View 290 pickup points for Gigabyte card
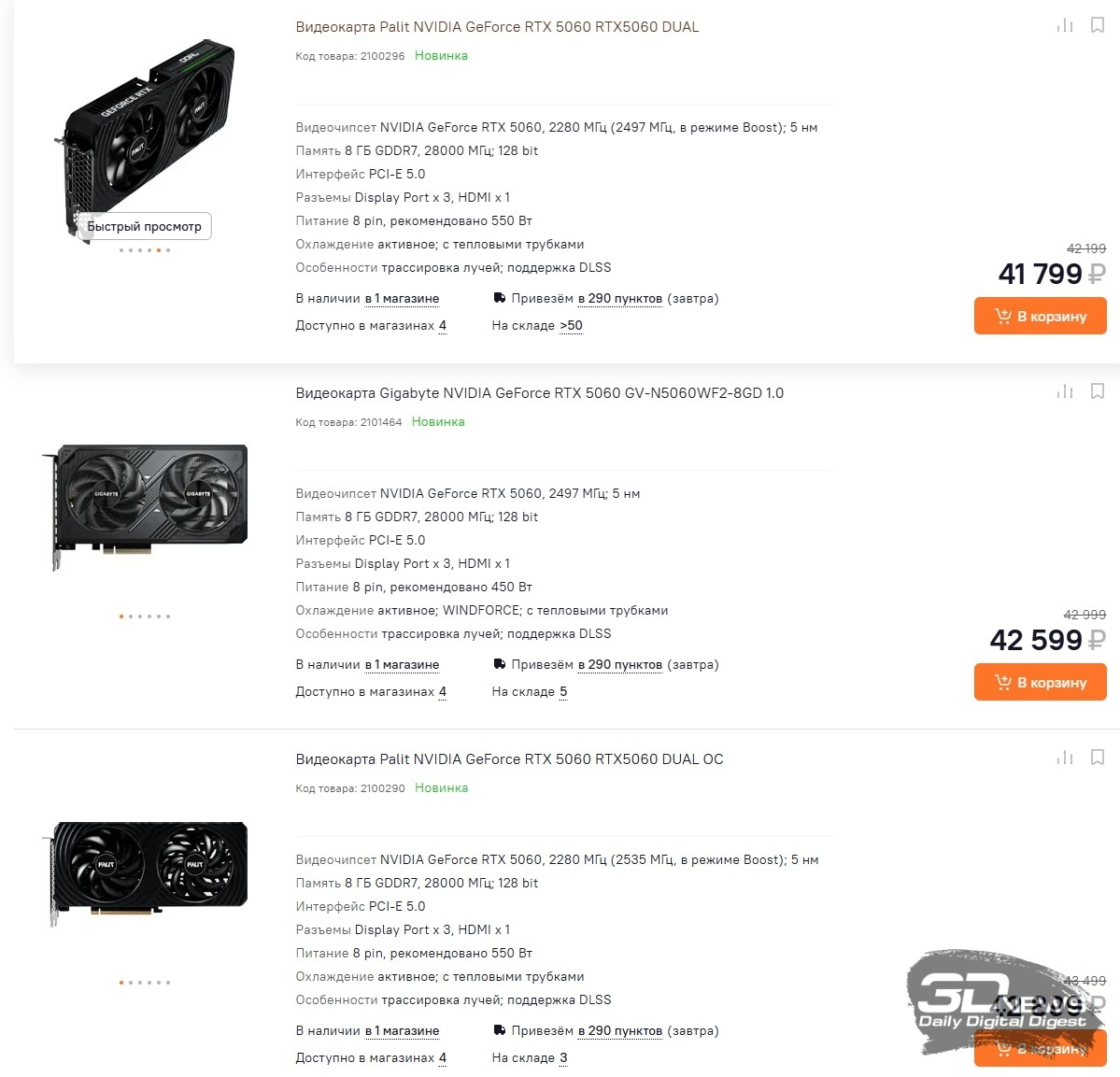This screenshot has width=1120, height=1077. (x=620, y=665)
